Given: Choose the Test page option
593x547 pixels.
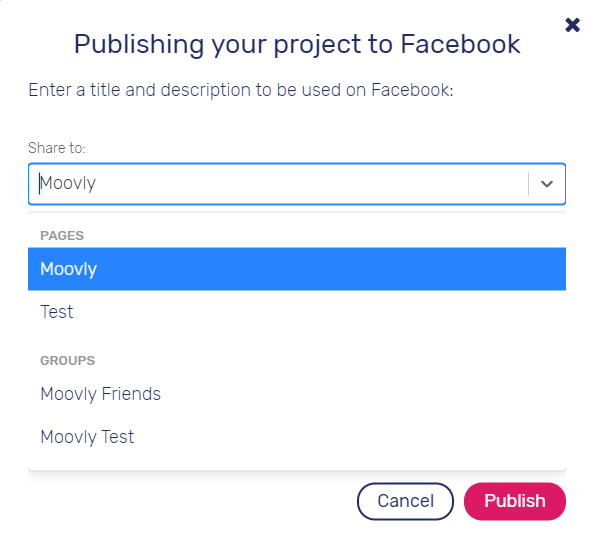Looking at the screenshot, I should 297,312.
